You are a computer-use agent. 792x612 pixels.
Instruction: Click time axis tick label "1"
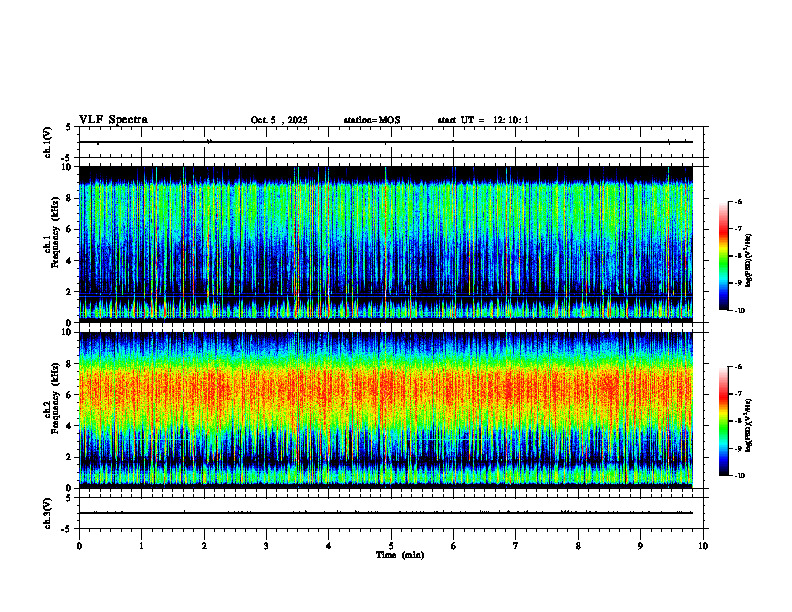142,546
